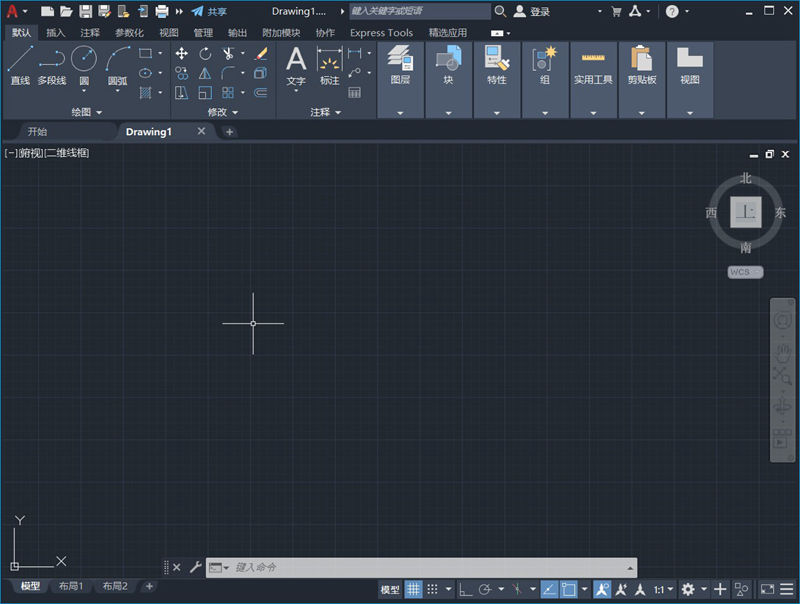Screen dimensions: 800x604
Task: Click the keyword search box in title bar
Action: click(420, 11)
